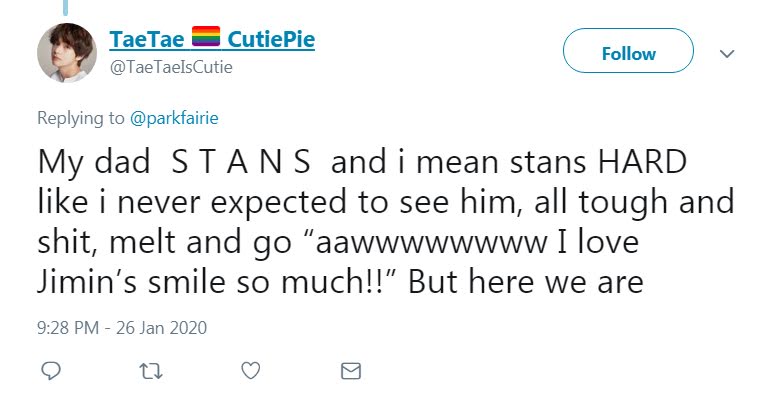Click the 'like i never expected' tweet line
Viewport: 777px width, 408px height.
(x=200, y=203)
